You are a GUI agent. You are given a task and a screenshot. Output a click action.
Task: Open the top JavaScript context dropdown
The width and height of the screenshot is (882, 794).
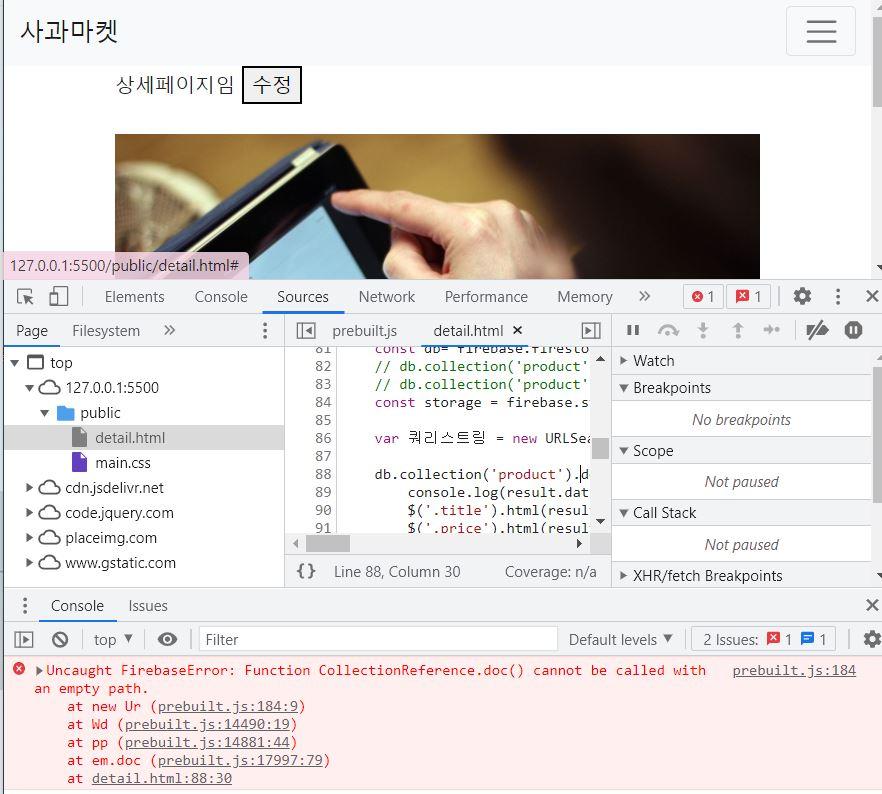click(112, 639)
